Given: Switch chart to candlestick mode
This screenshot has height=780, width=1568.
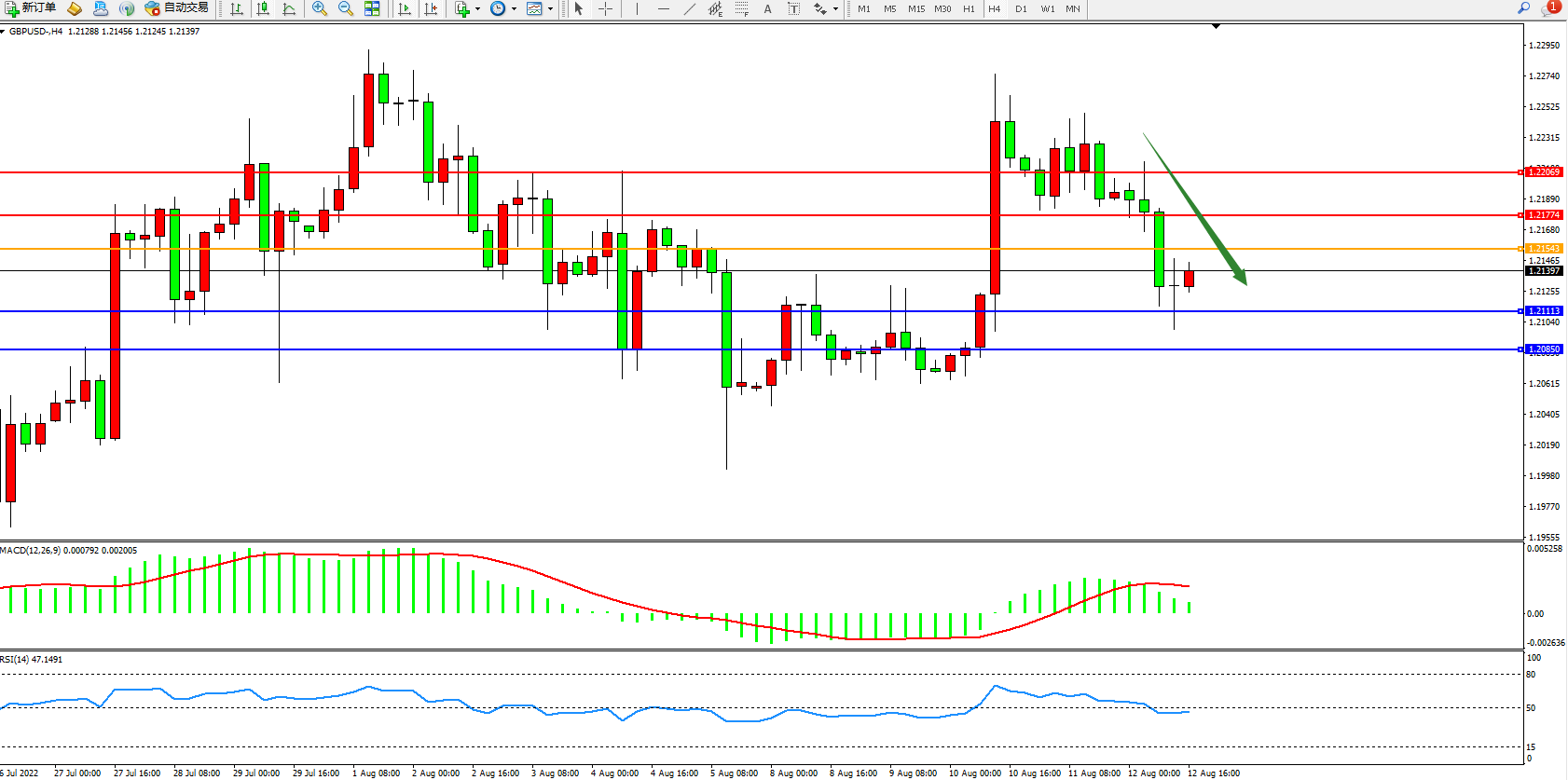Looking at the screenshot, I should (263, 8).
